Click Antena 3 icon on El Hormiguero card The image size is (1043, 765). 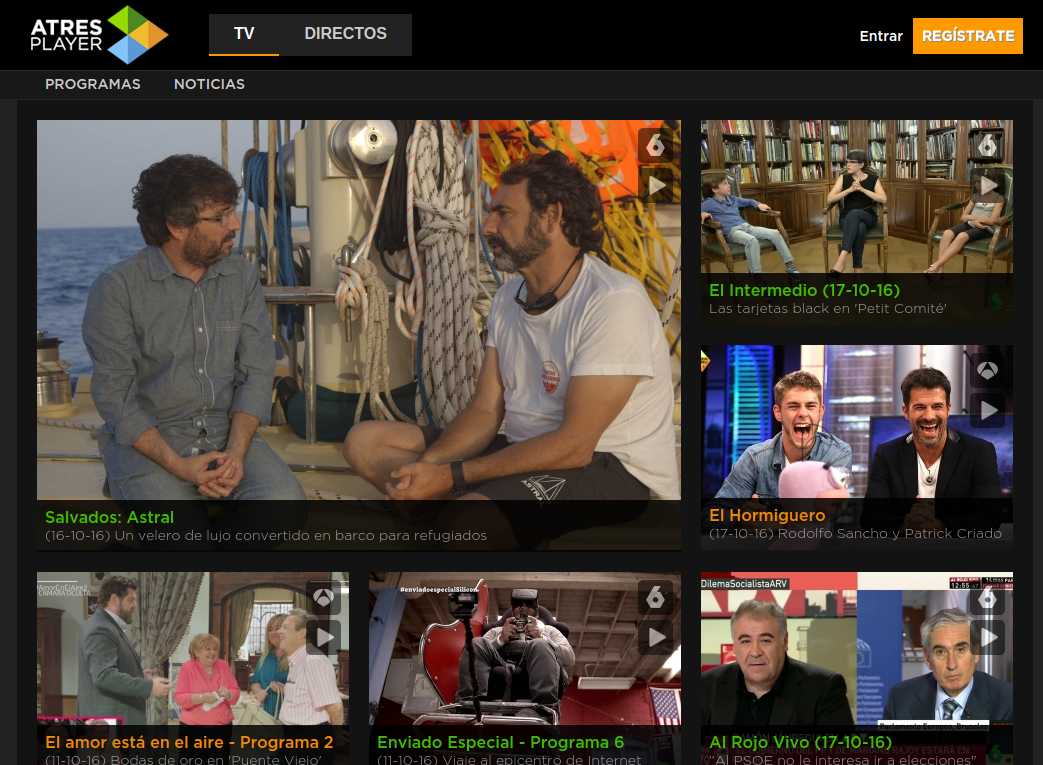(x=987, y=370)
